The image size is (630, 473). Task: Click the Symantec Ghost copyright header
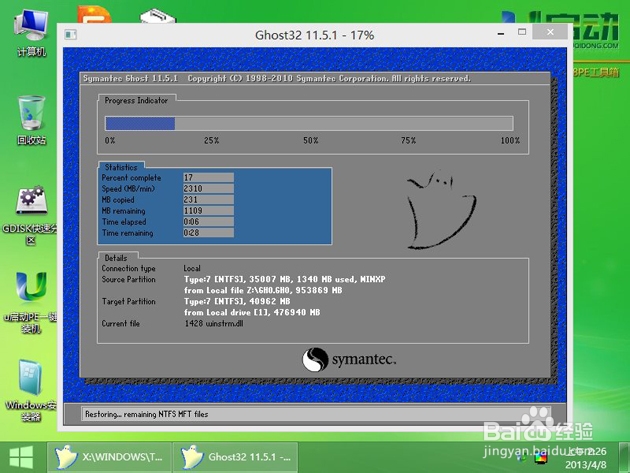point(277,78)
